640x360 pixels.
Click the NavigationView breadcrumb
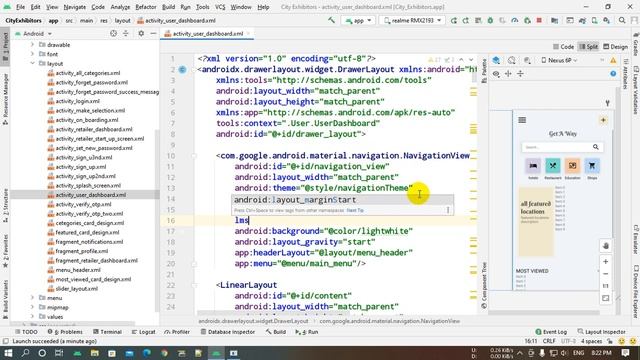coord(389,321)
